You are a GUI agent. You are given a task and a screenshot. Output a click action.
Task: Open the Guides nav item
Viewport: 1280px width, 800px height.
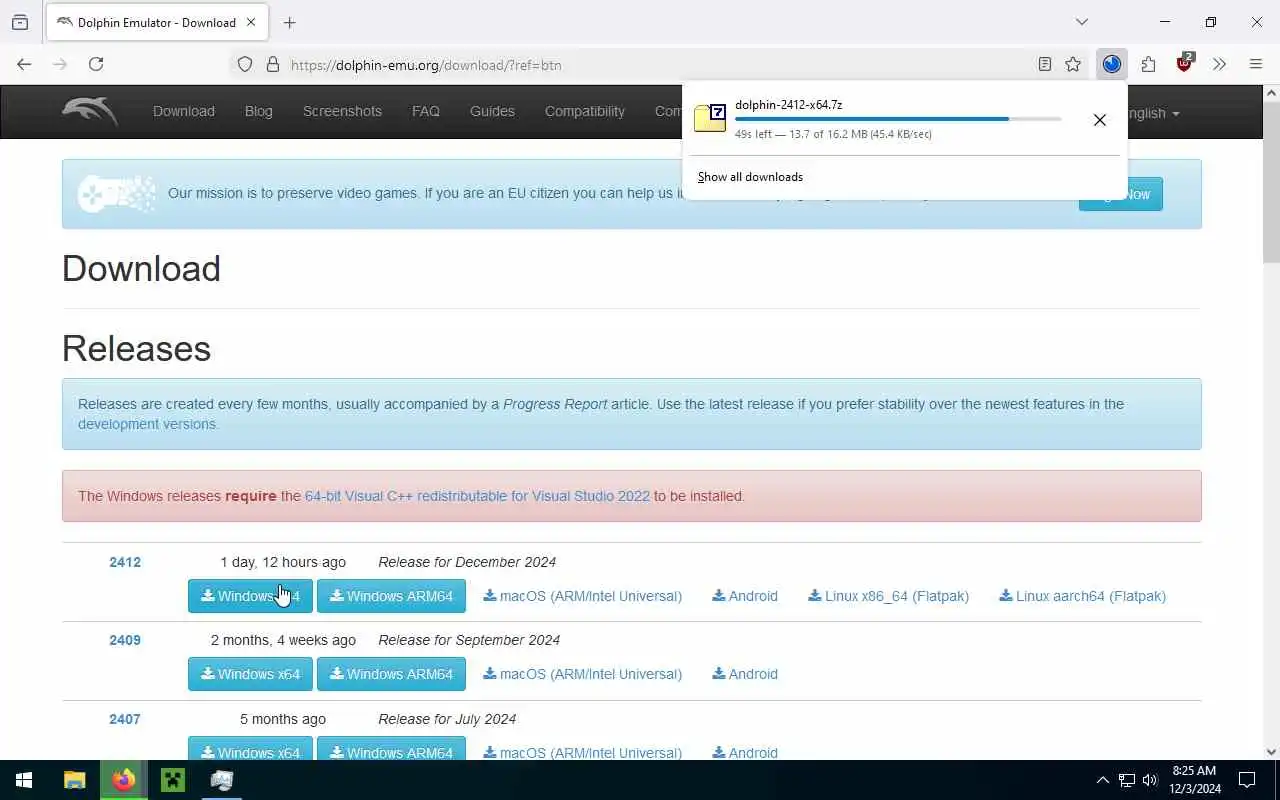(x=492, y=111)
